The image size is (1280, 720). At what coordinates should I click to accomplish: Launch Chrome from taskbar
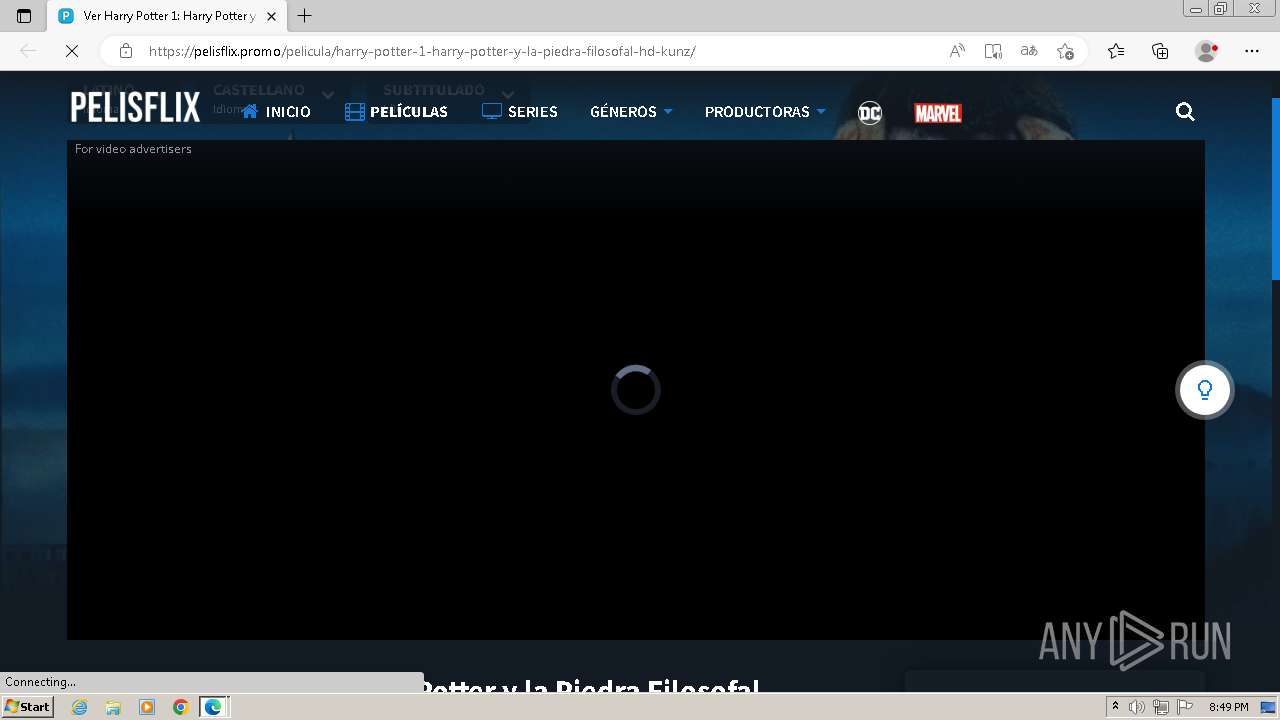click(180, 707)
